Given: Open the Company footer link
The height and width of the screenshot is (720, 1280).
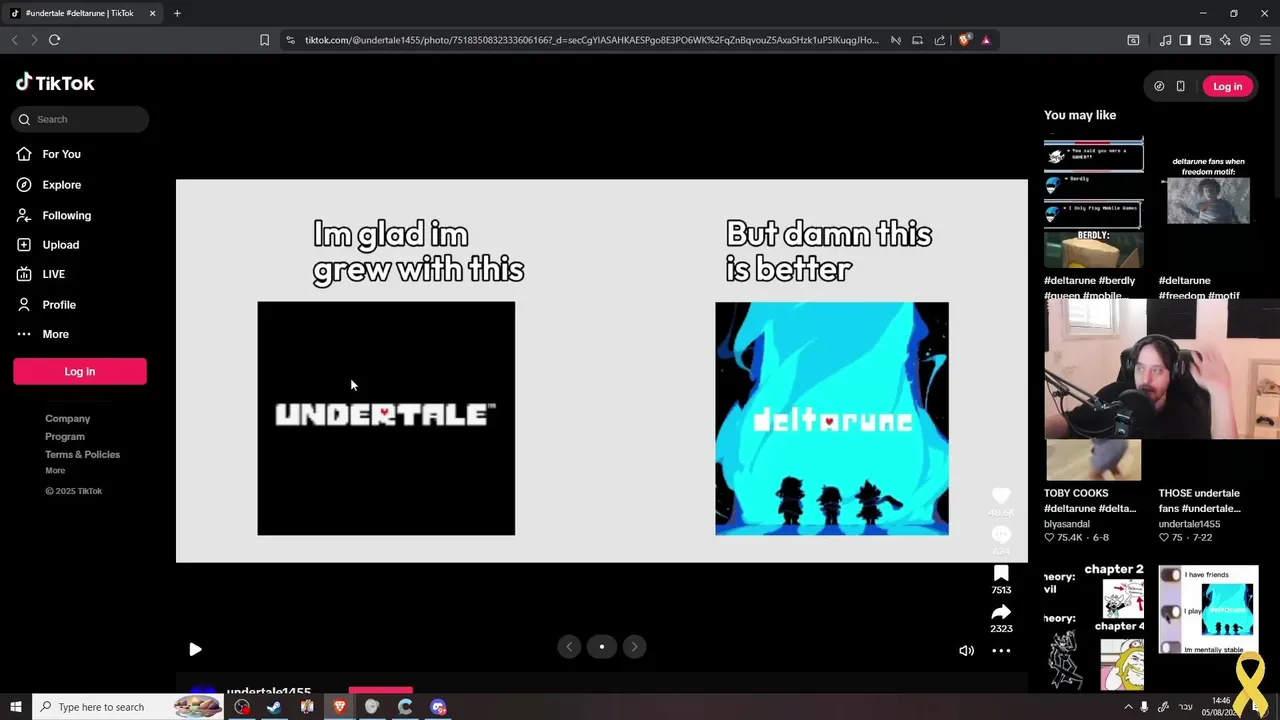Looking at the screenshot, I should (67, 419).
